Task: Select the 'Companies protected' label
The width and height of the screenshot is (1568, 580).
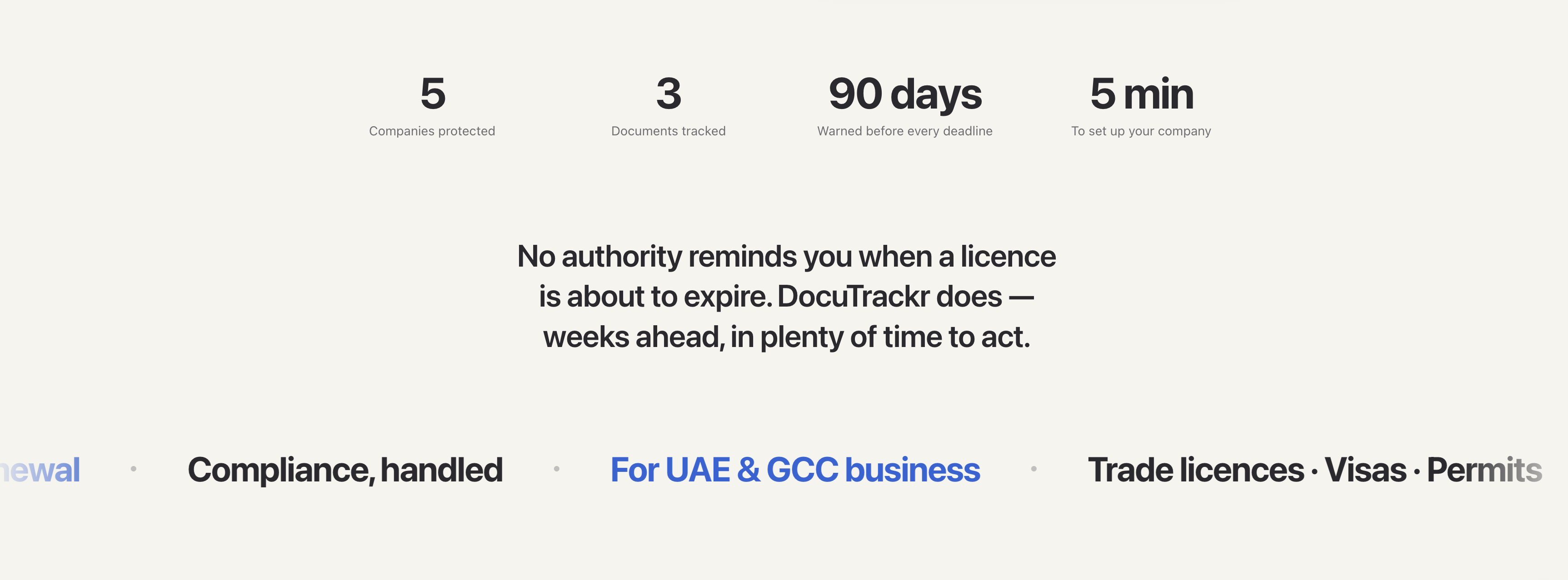Action: (432, 131)
